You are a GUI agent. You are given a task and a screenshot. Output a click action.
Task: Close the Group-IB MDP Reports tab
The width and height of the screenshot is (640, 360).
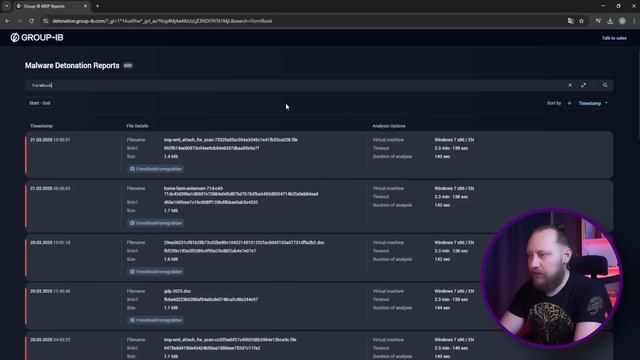pyautogui.click(x=85, y=6)
